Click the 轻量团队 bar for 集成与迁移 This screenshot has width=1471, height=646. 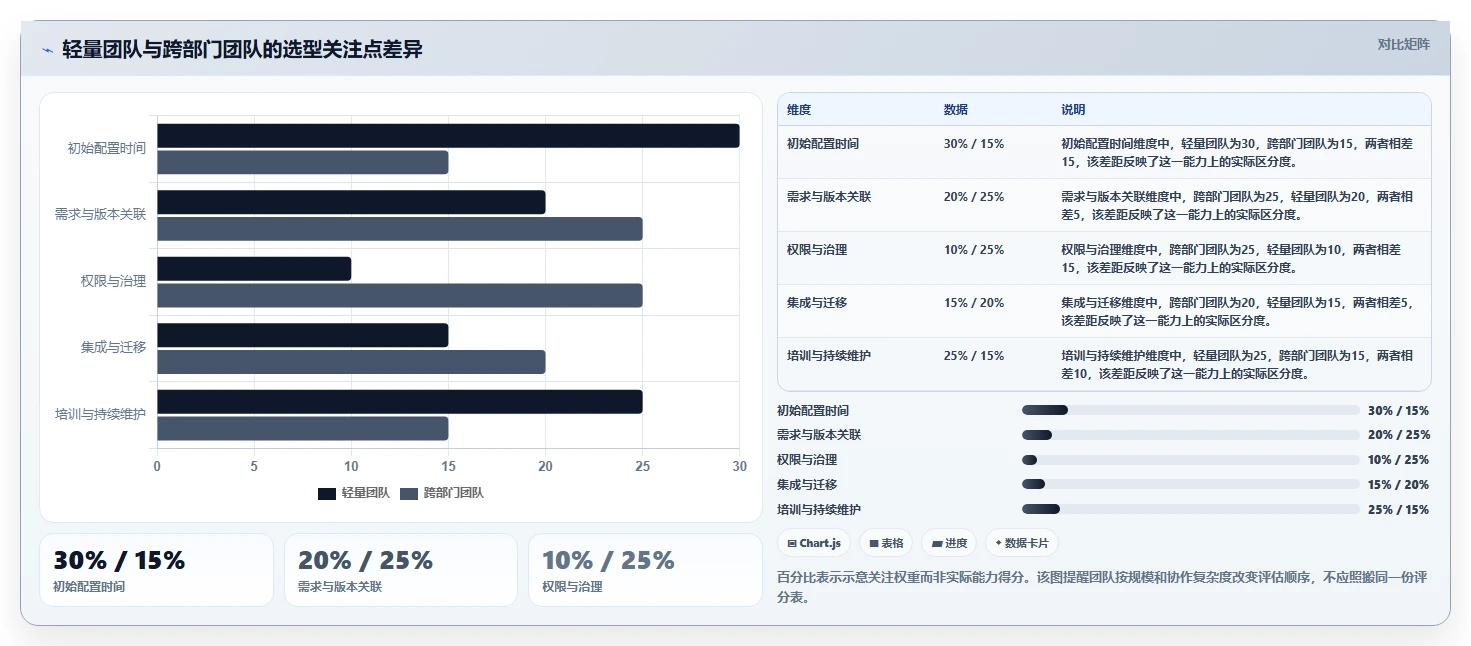(x=303, y=335)
